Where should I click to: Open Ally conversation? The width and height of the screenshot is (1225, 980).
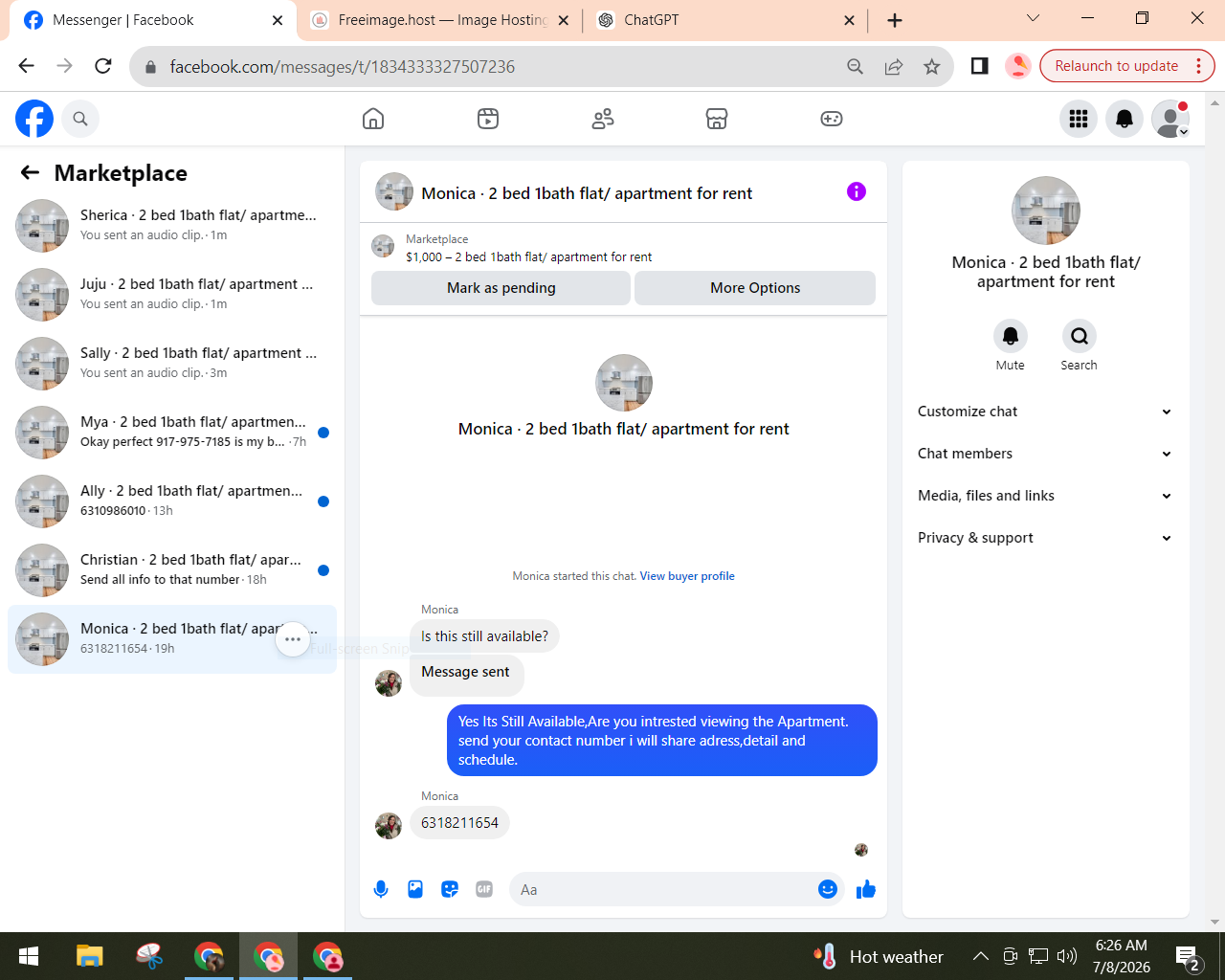click(x=172, y=501)
